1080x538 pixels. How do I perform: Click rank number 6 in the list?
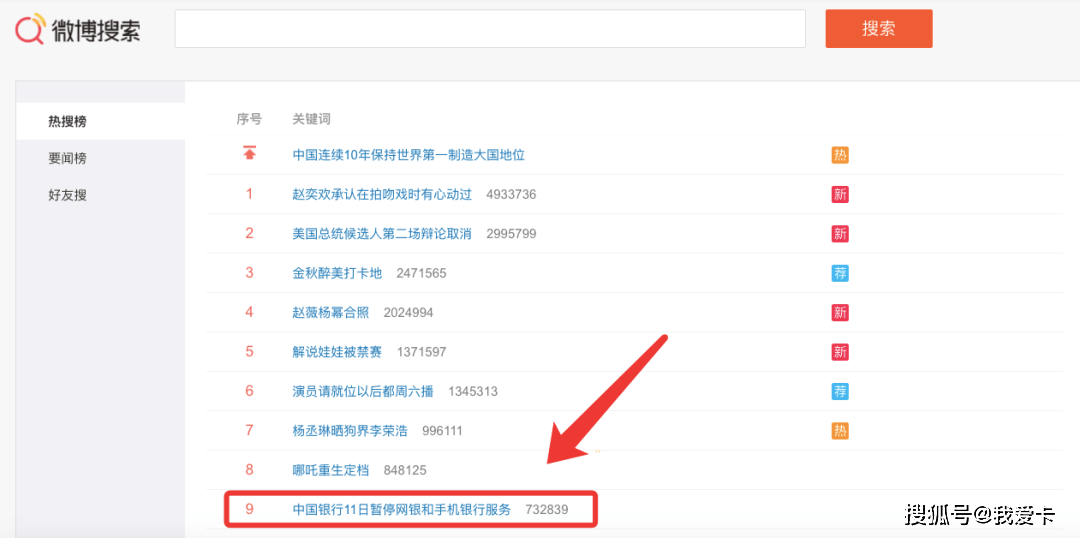[249, 391]
